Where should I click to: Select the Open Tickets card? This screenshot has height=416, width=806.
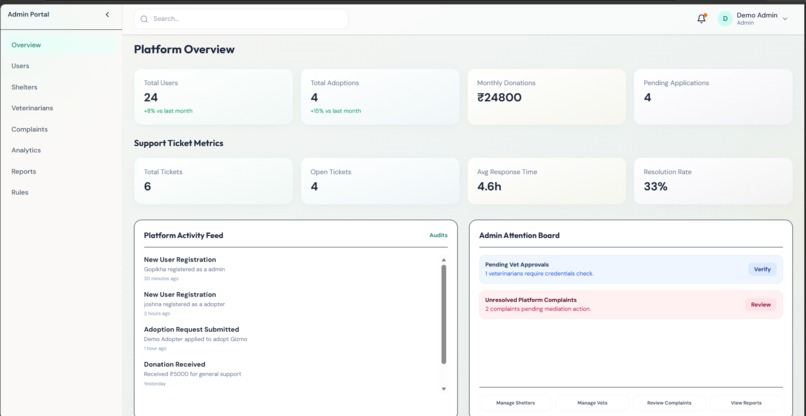point(380,181)
